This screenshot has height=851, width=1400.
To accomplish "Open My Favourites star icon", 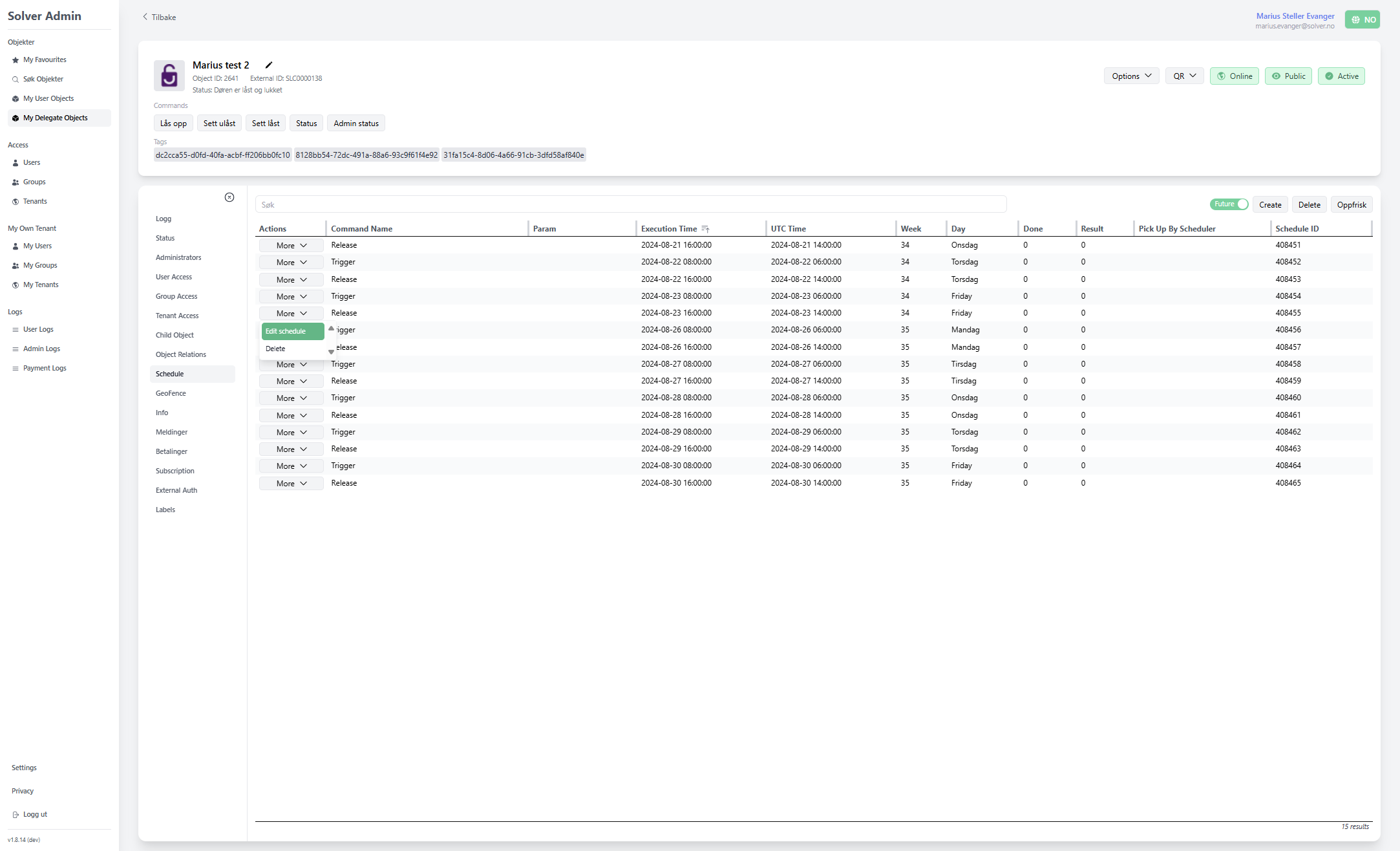I will click(16, 60).
